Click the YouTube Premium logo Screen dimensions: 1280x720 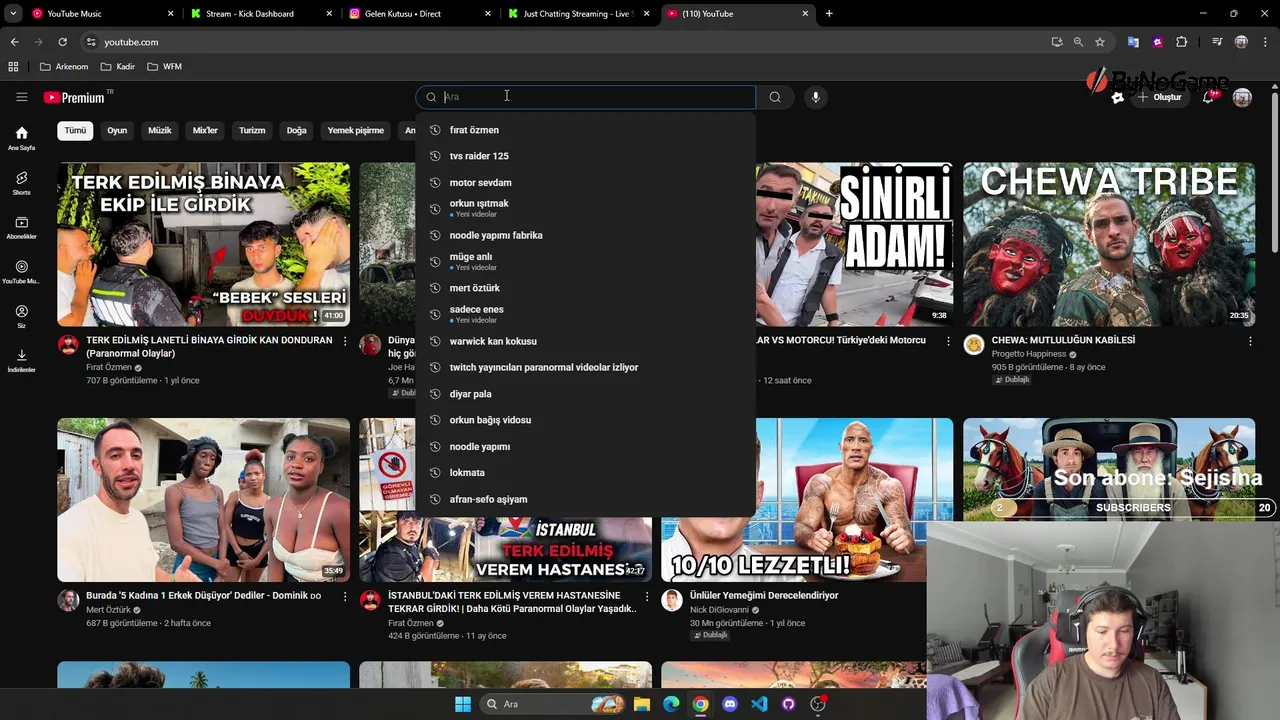[x=74, y=97]
